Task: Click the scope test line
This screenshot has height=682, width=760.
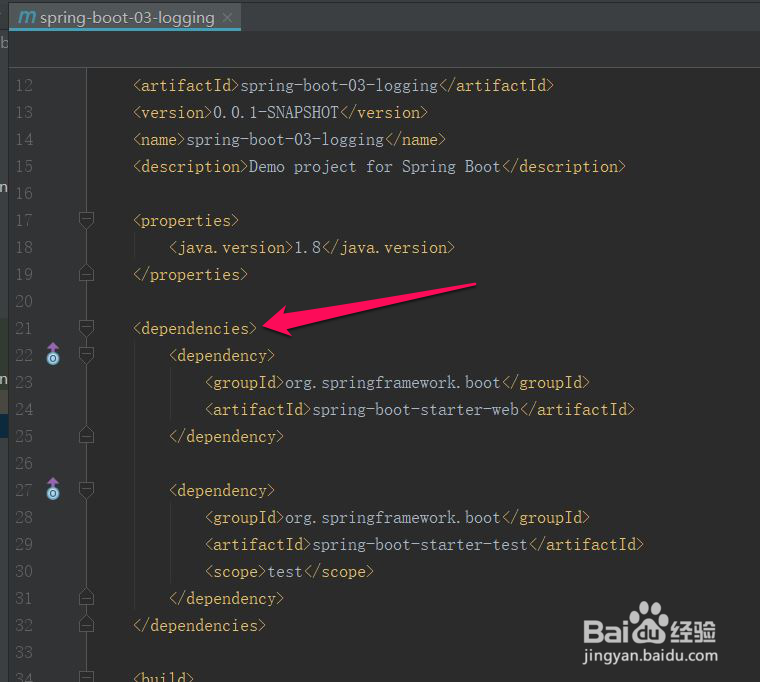Action: pos(289,571)
